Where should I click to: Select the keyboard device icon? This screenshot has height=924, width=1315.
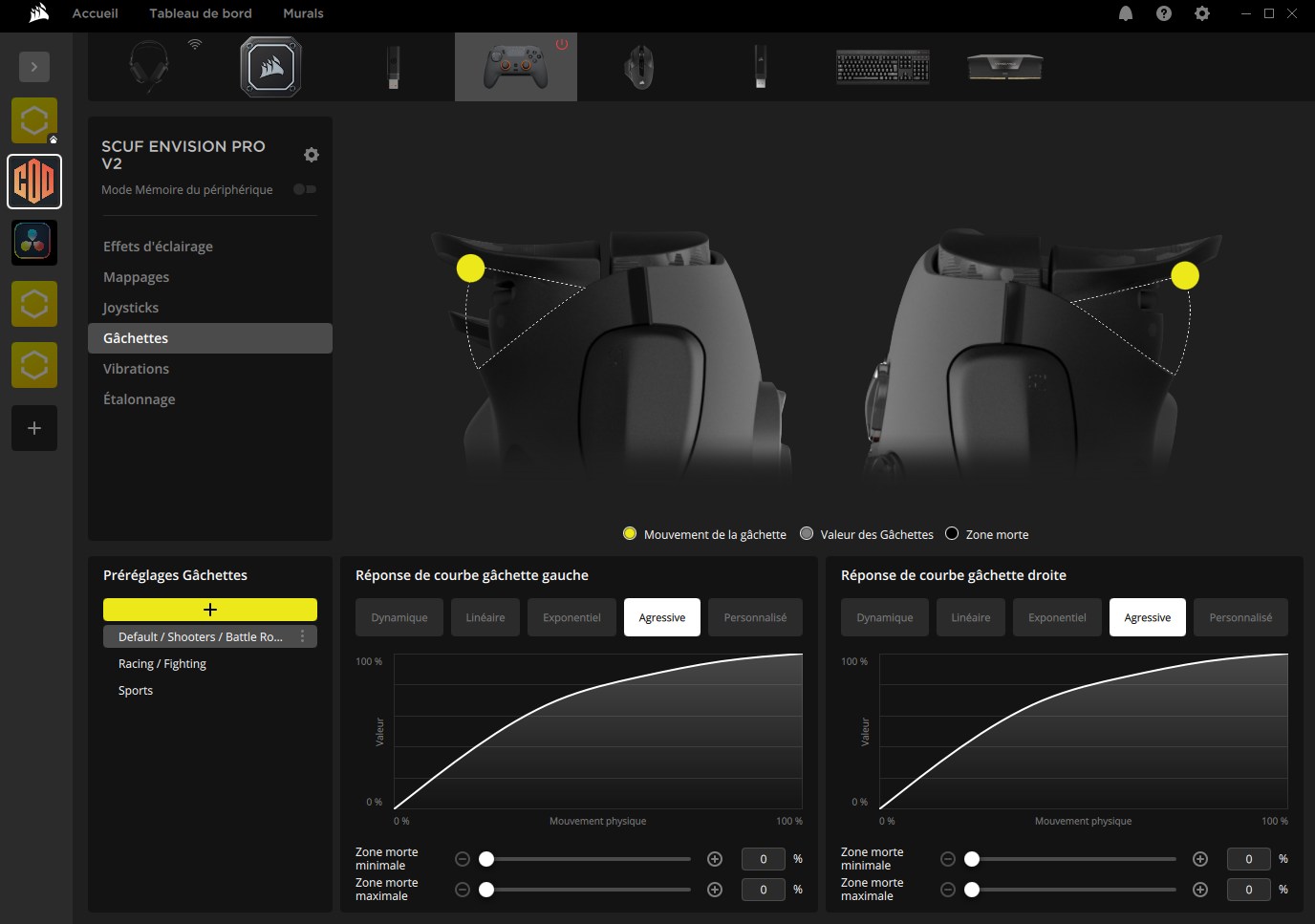pos(882,67)
